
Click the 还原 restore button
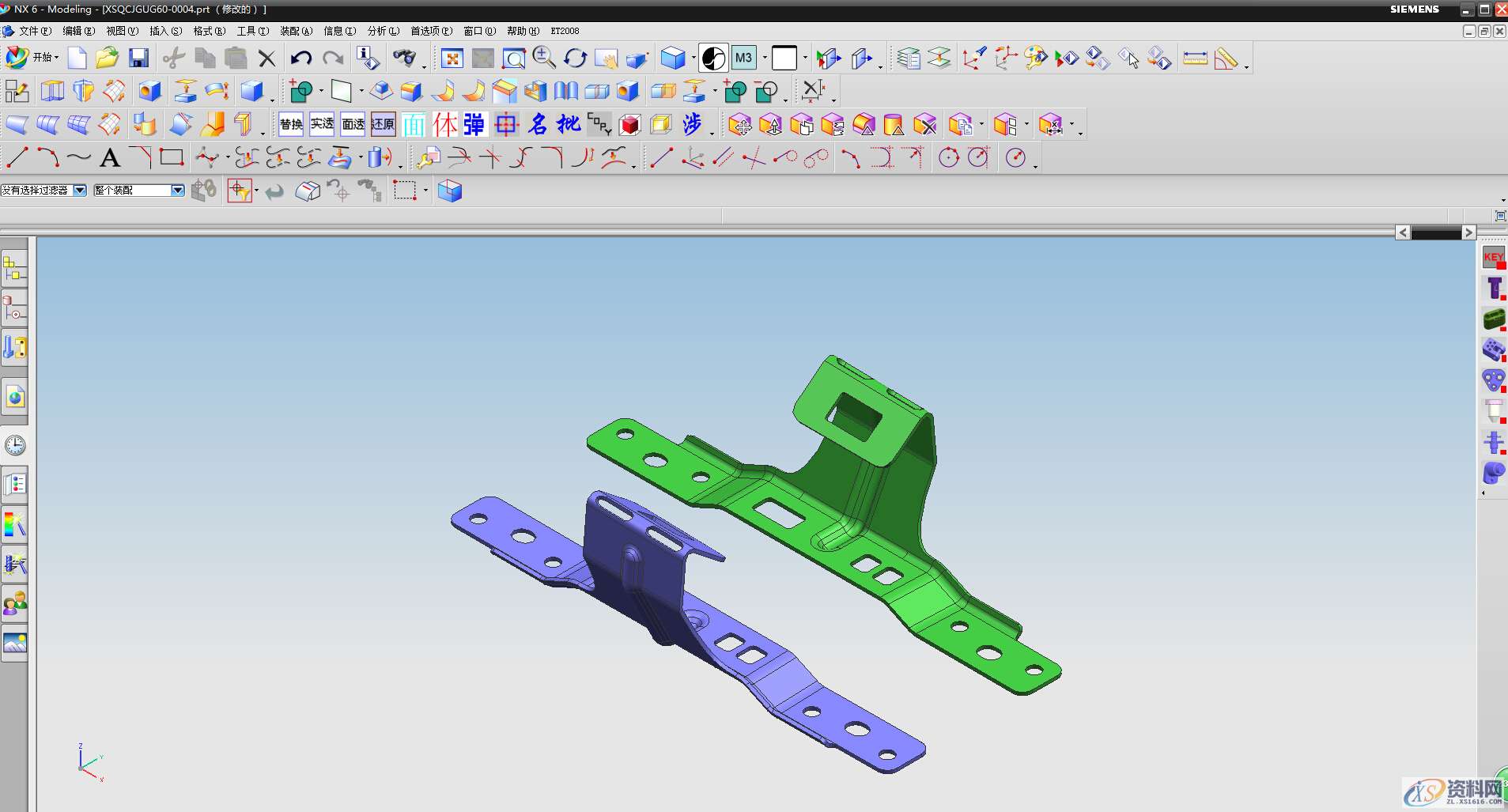[x=383, y=124]
